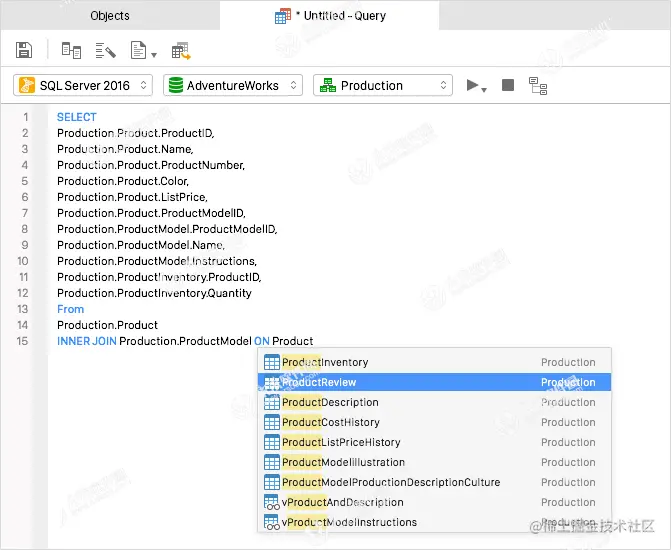Click the ProductModelIllustration table icon
Image resolution: width=671 pixels, height=550 pixels.
[272, 462]
